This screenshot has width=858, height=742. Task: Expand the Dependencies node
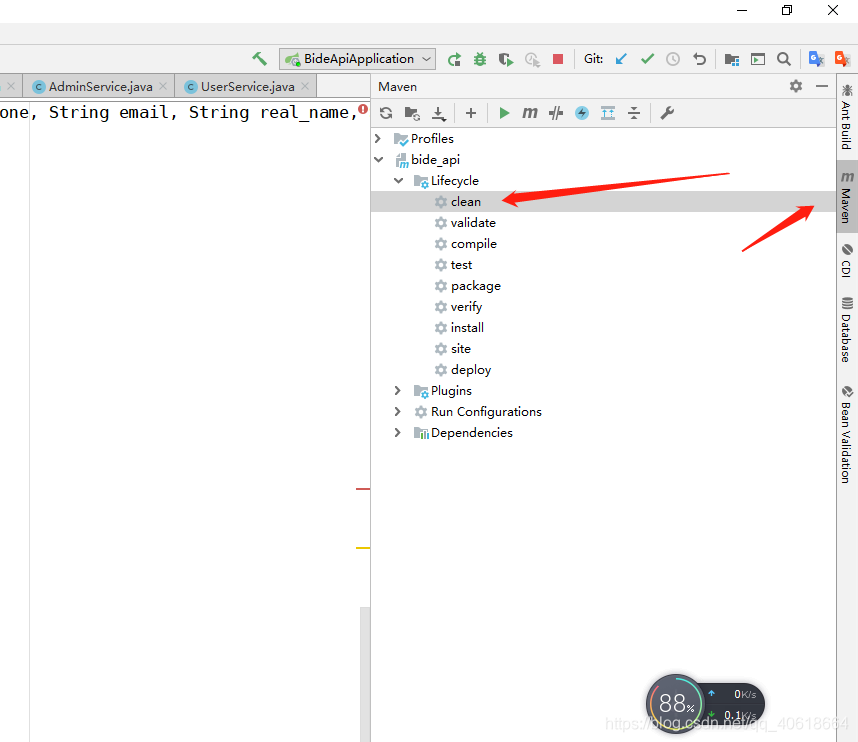[398, 432]
